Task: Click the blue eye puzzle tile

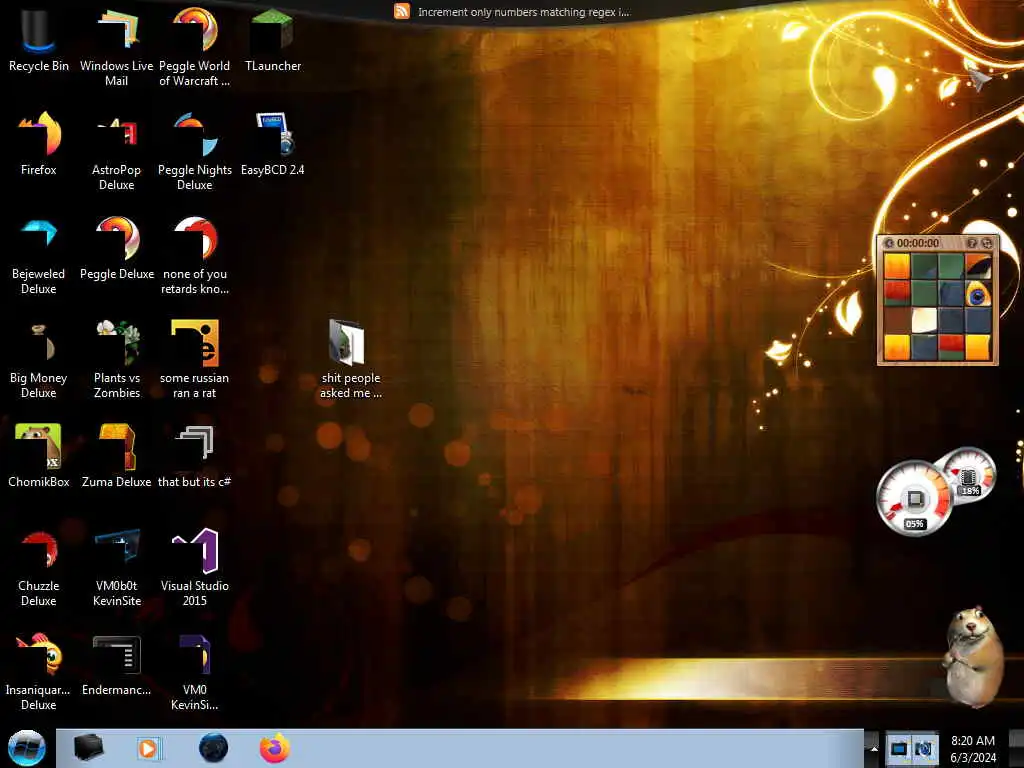Action: (978, 294)
